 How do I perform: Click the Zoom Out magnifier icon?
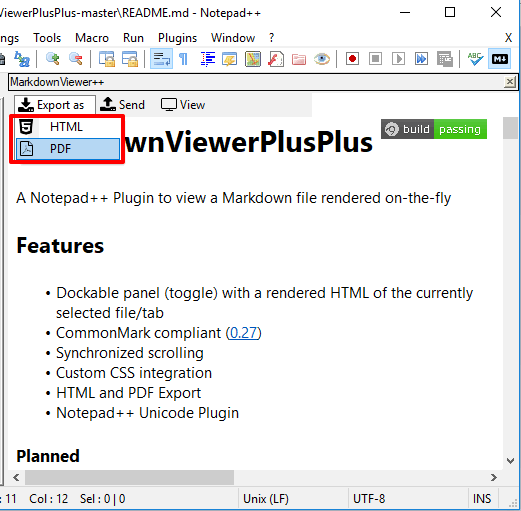[x=76, y=59]
